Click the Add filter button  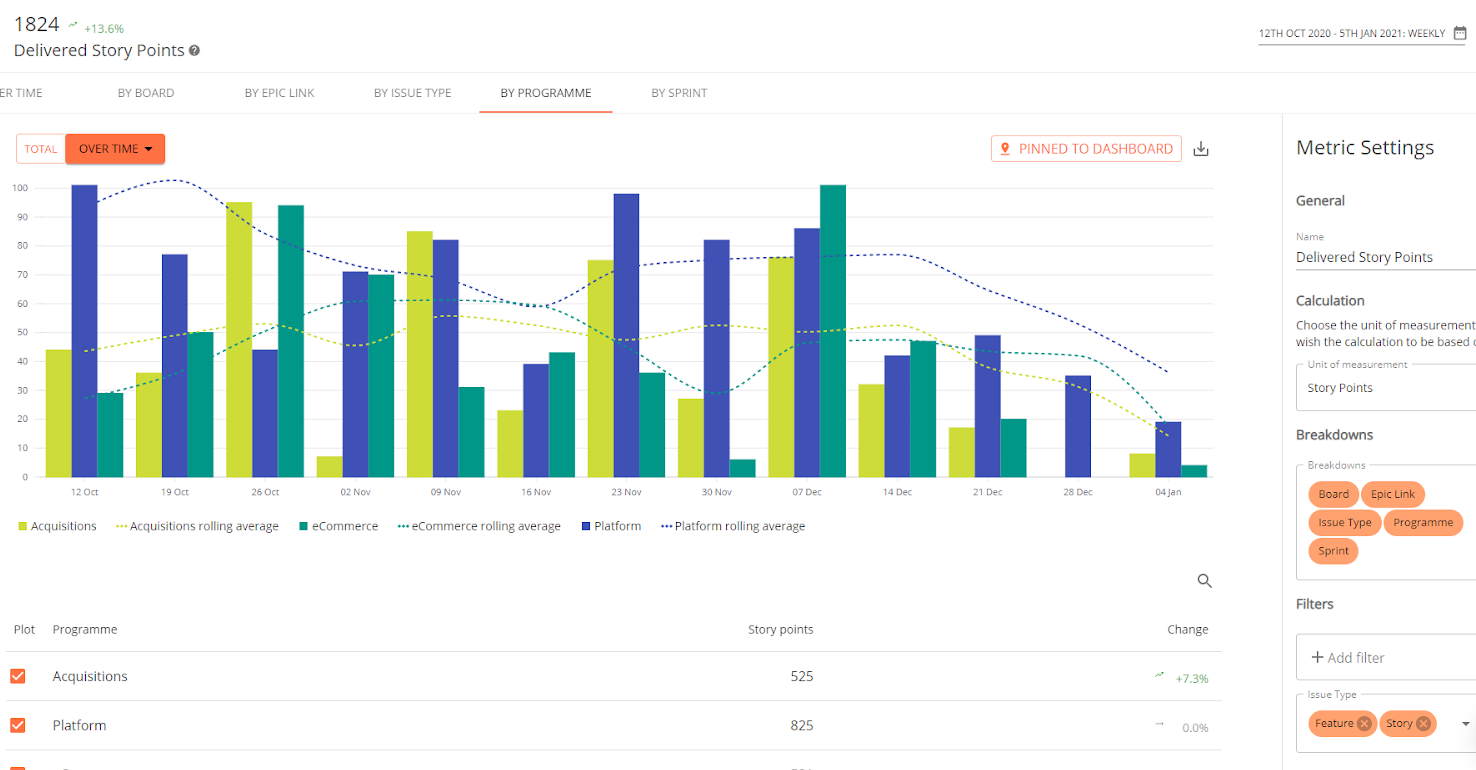pyautogui.click(x=1349, y=657)
